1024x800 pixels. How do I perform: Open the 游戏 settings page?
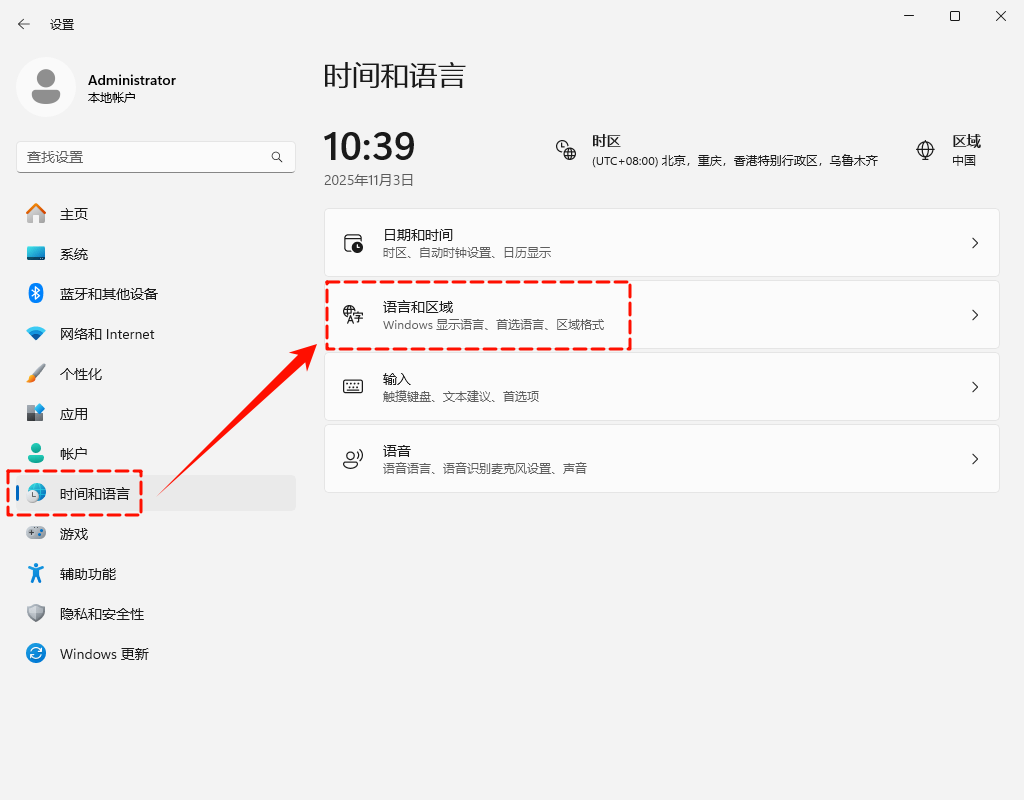(x=72, y=533)
